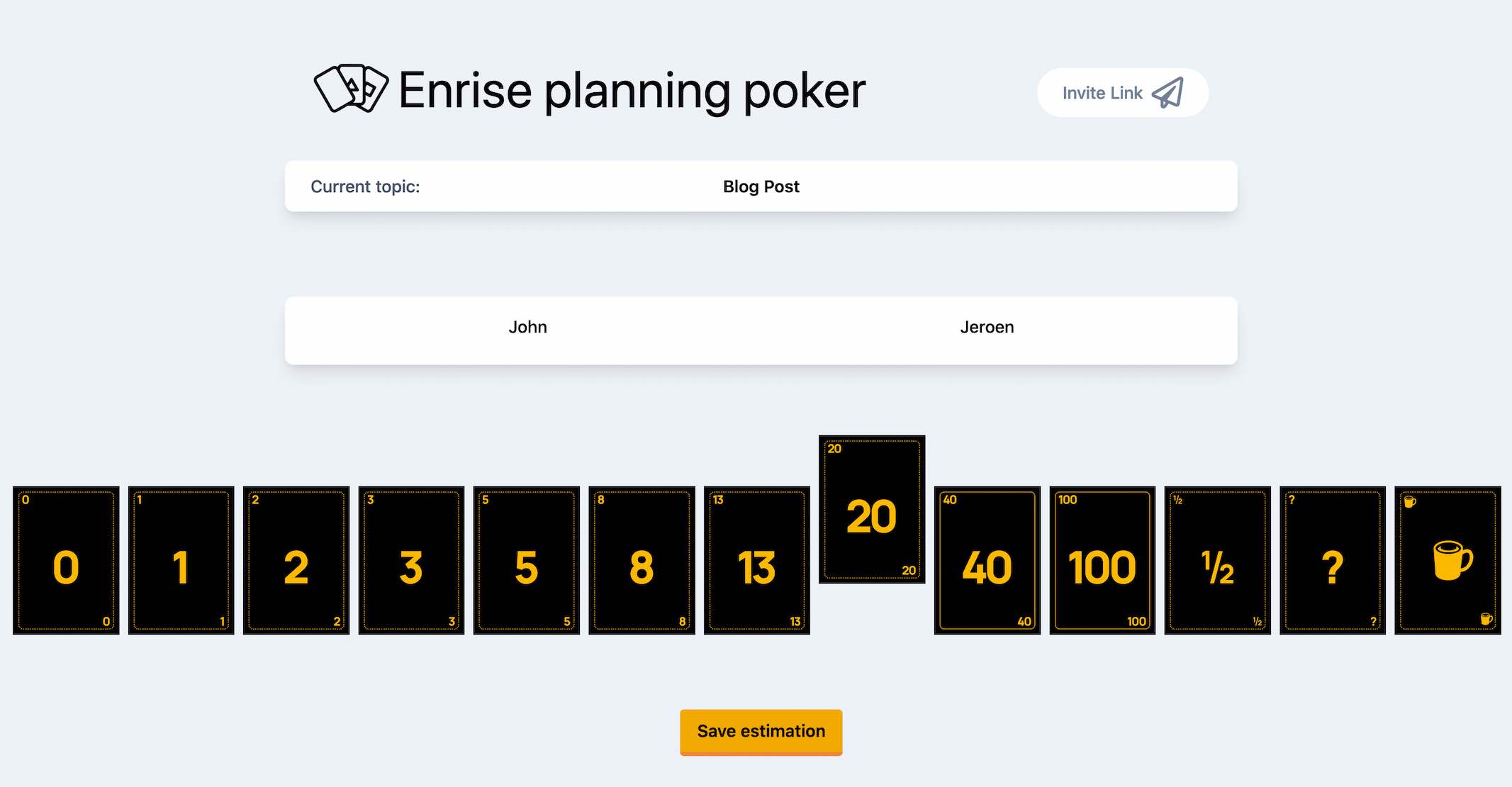Screen dimensions: 1512x787
Task: Select the 40 point card
Action: tap(987, 560)
